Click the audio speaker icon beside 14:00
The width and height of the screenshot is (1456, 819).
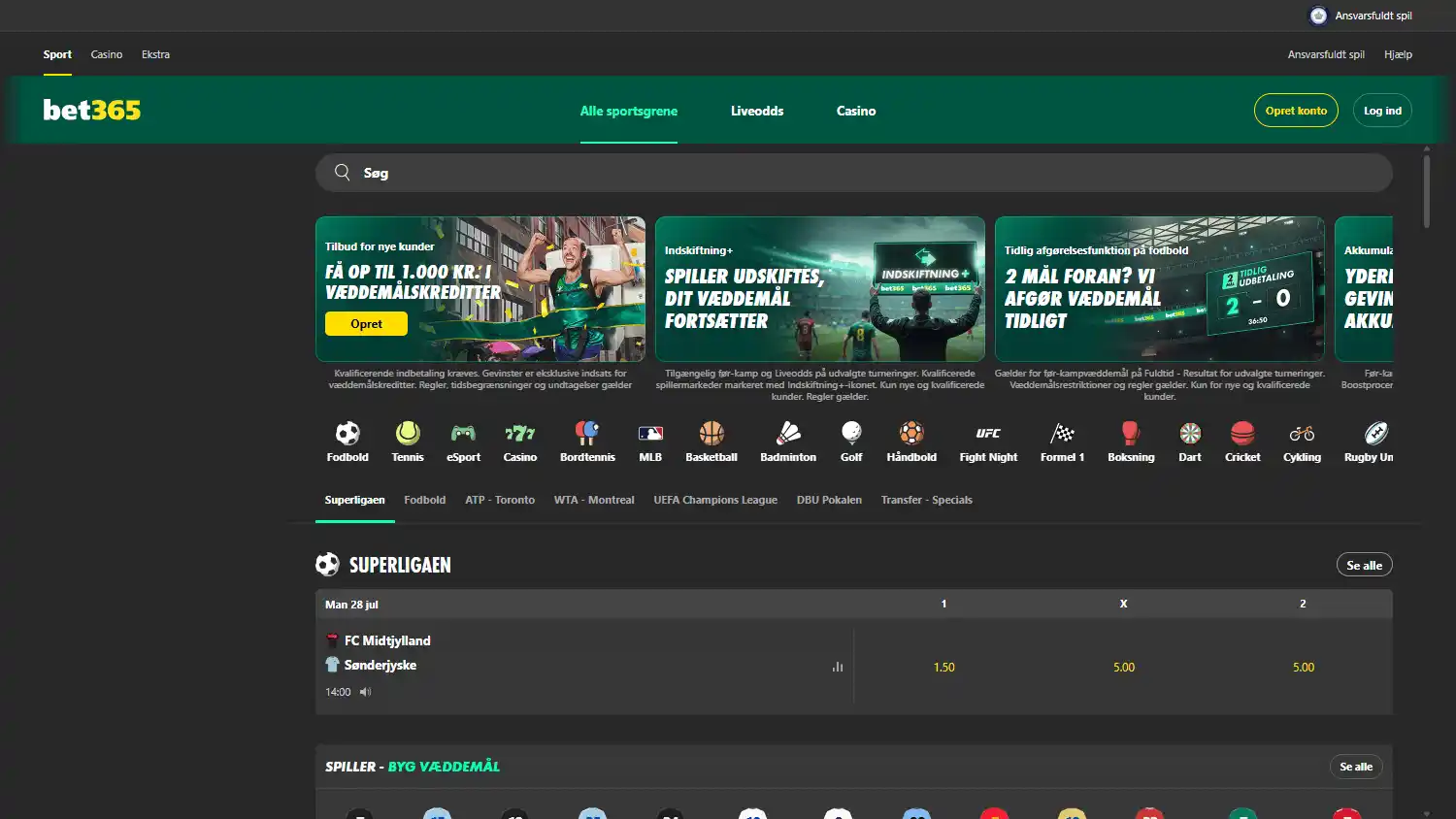366,692
